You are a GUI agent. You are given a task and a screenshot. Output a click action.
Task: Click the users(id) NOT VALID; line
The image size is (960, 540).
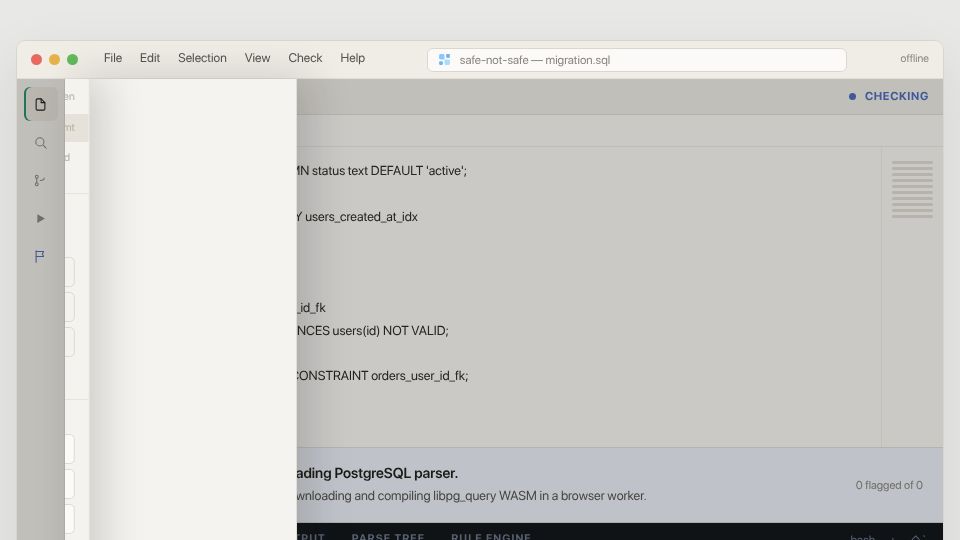(x=373, y=331)
